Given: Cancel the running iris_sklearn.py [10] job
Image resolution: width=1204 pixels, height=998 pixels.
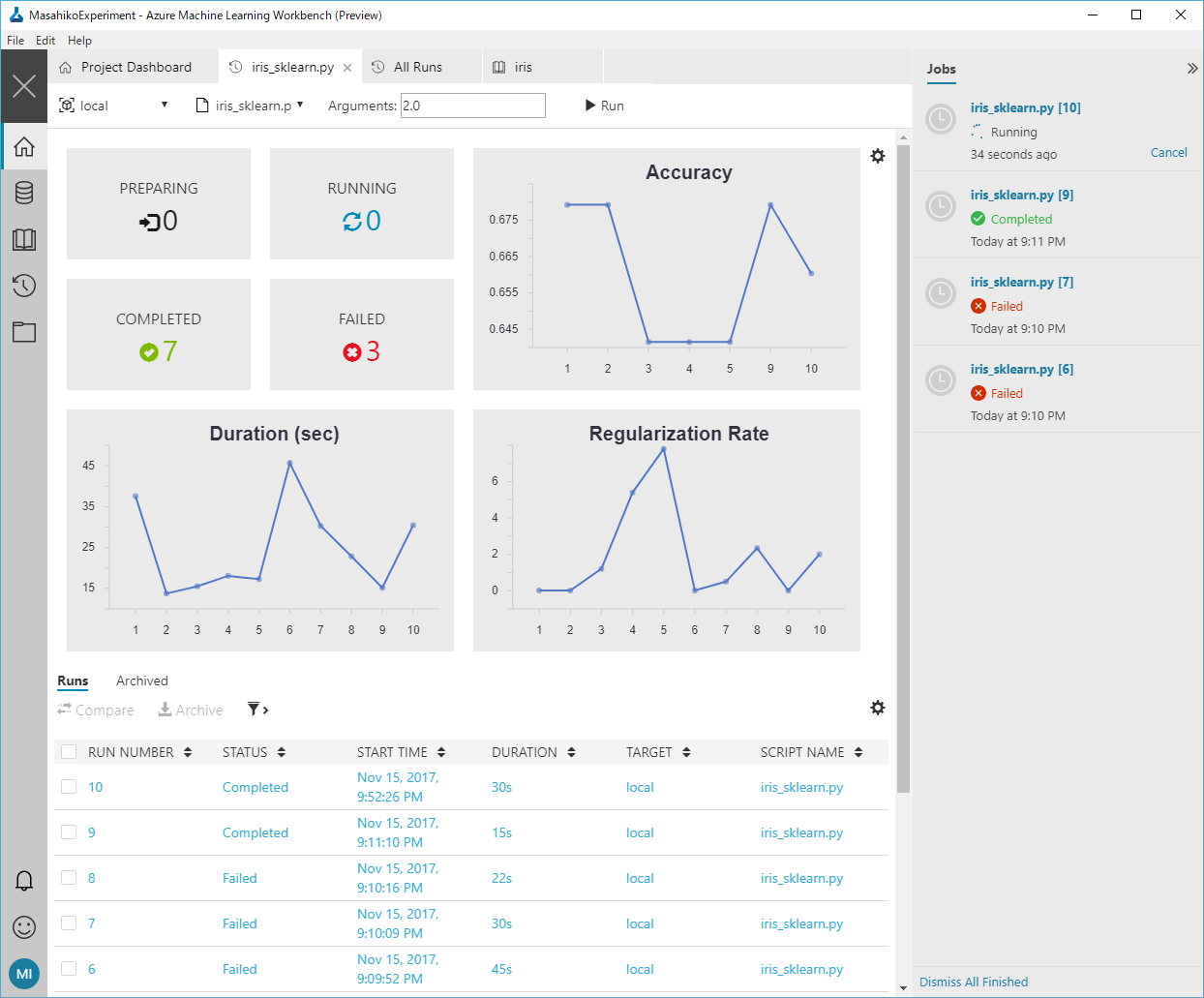Looking at the screenshot, I should [1168, 153].
